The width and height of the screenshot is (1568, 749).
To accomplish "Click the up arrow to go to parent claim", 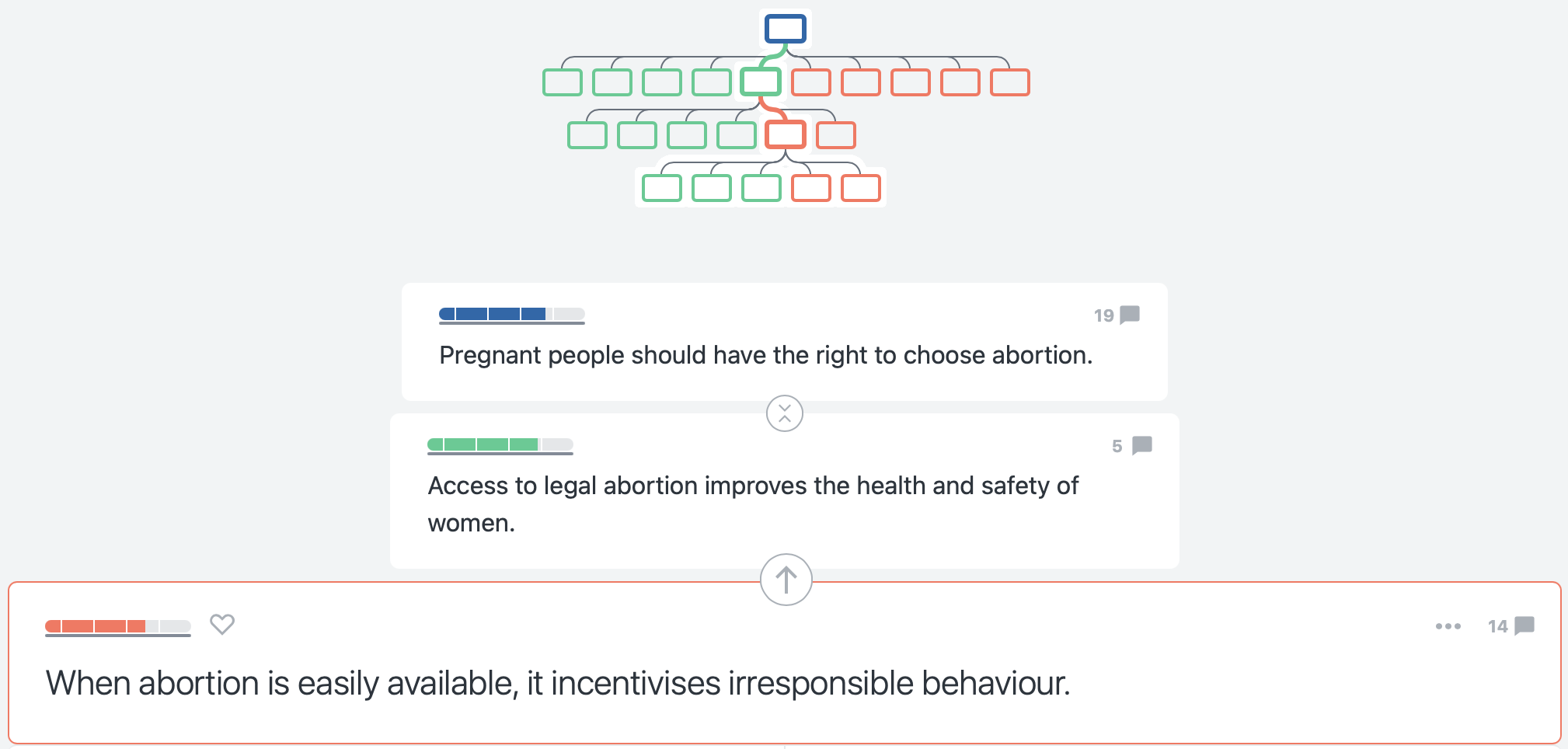I will (786, 580).
